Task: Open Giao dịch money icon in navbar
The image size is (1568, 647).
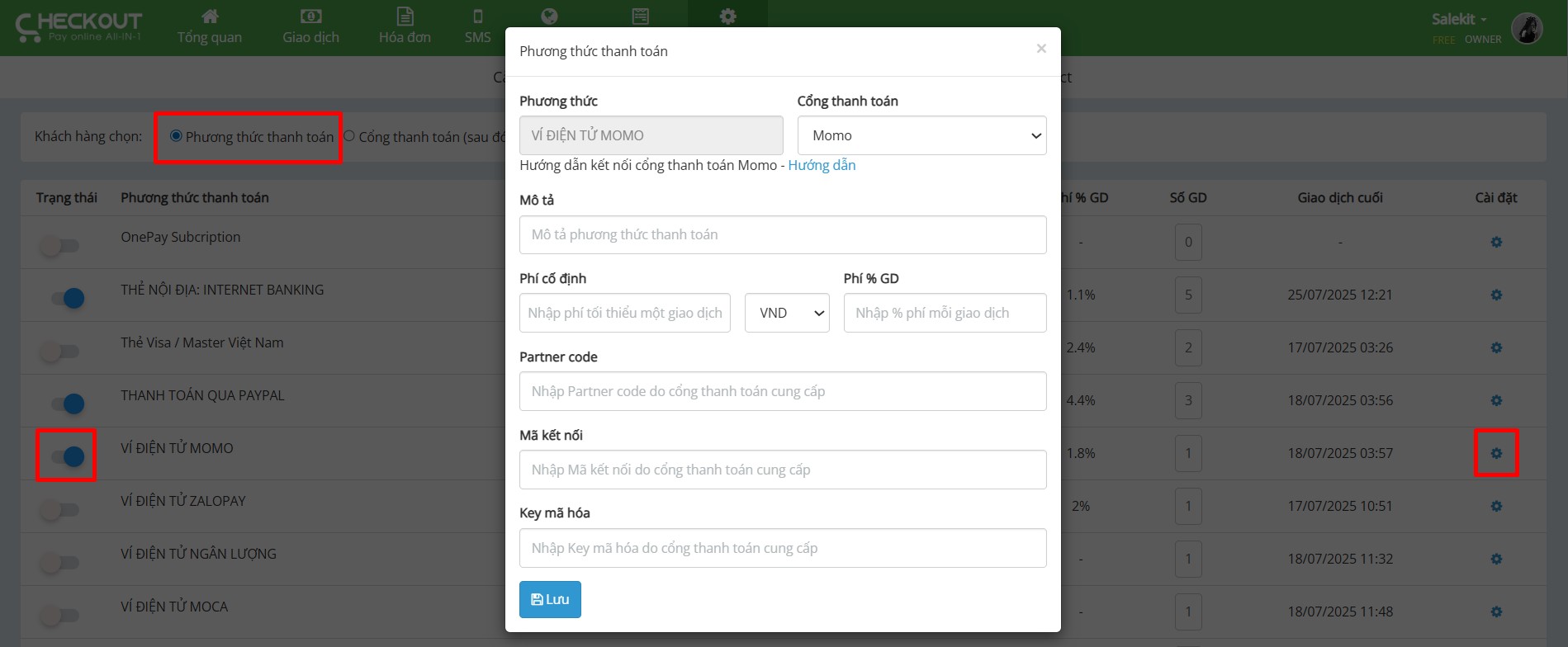Action: 311,17
